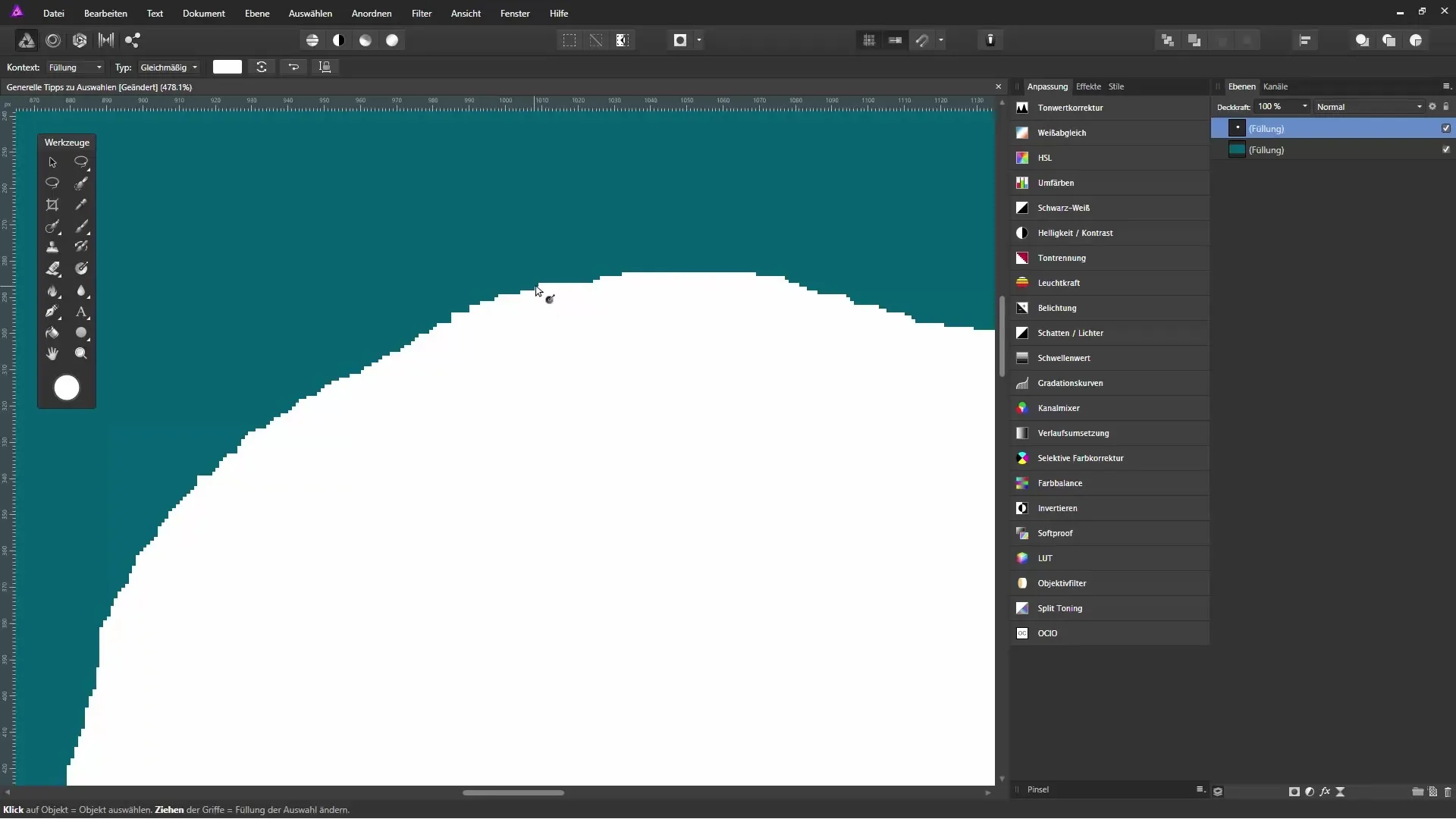Image resolution: width=1456 pixels, height=819 pixels.
Task: Open the Assistant manager icon
Action: pyautogui.click(x=990, y=40)
